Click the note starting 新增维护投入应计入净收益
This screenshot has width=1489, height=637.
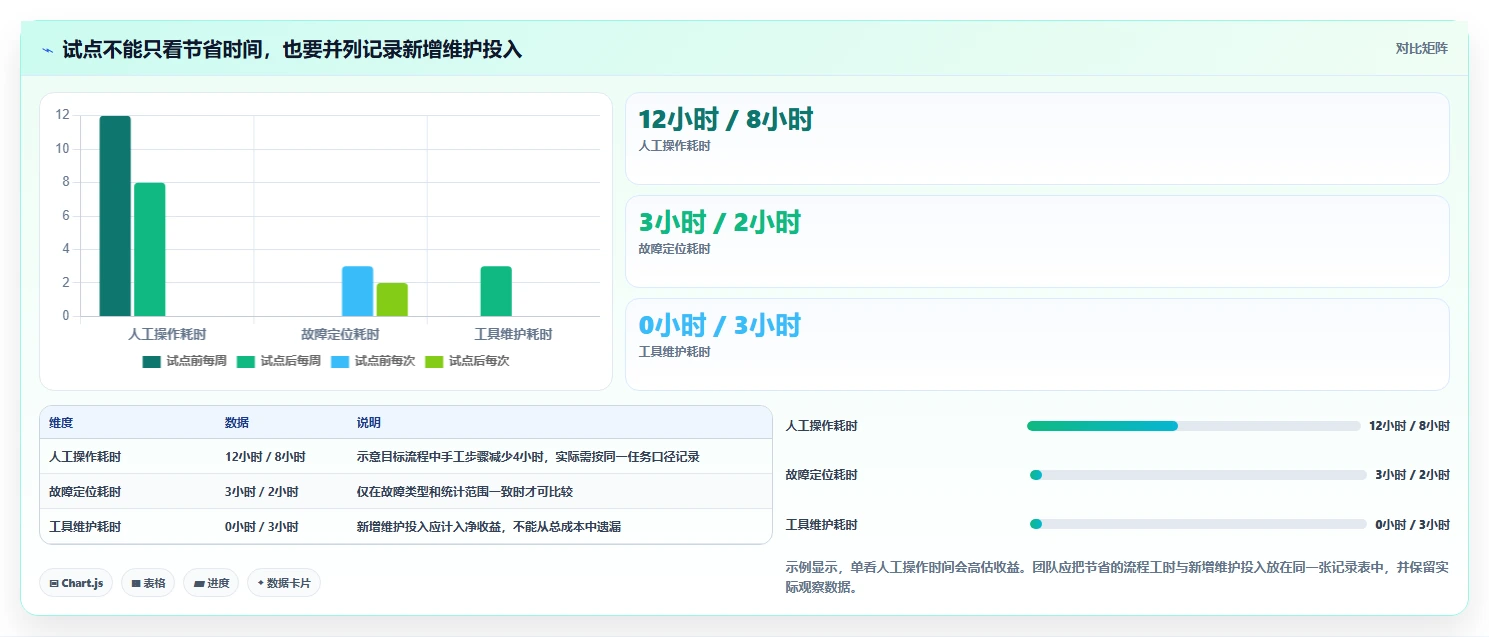coord(489,527)
